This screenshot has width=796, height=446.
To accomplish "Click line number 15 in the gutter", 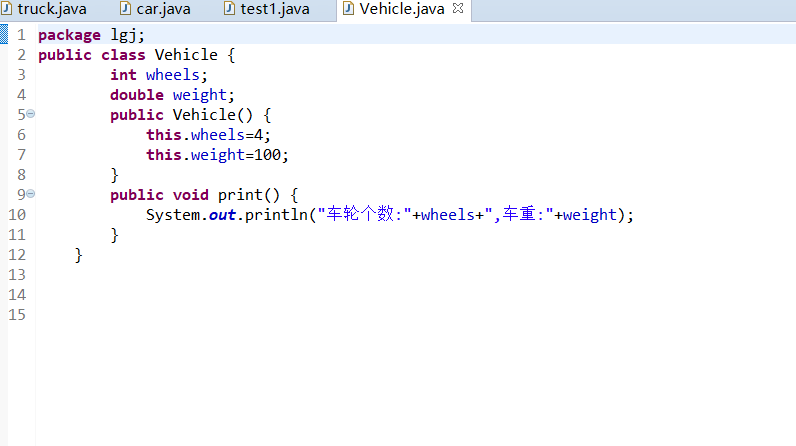I will 17,315.
